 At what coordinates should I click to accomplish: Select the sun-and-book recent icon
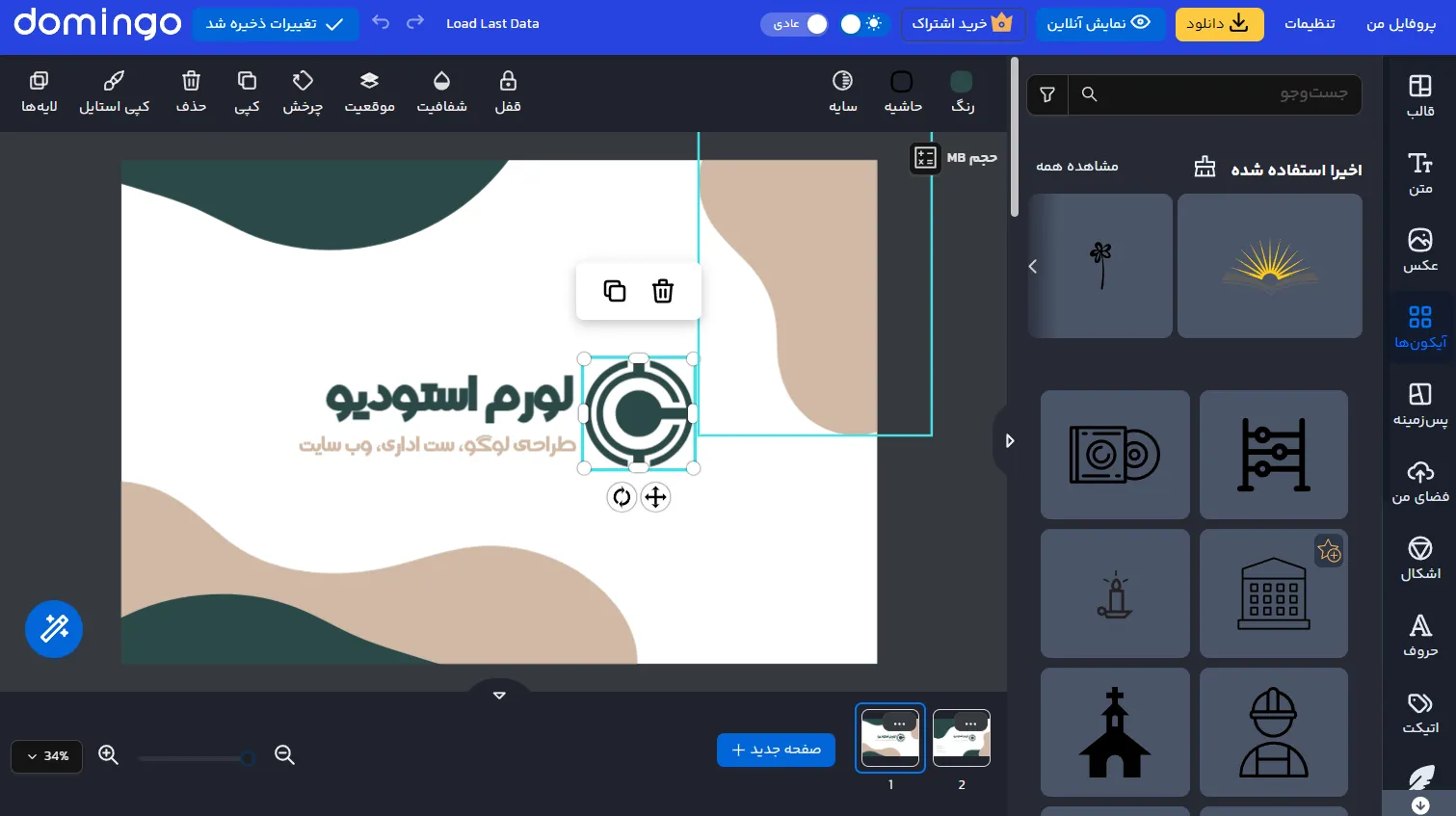click(1269, 265)
